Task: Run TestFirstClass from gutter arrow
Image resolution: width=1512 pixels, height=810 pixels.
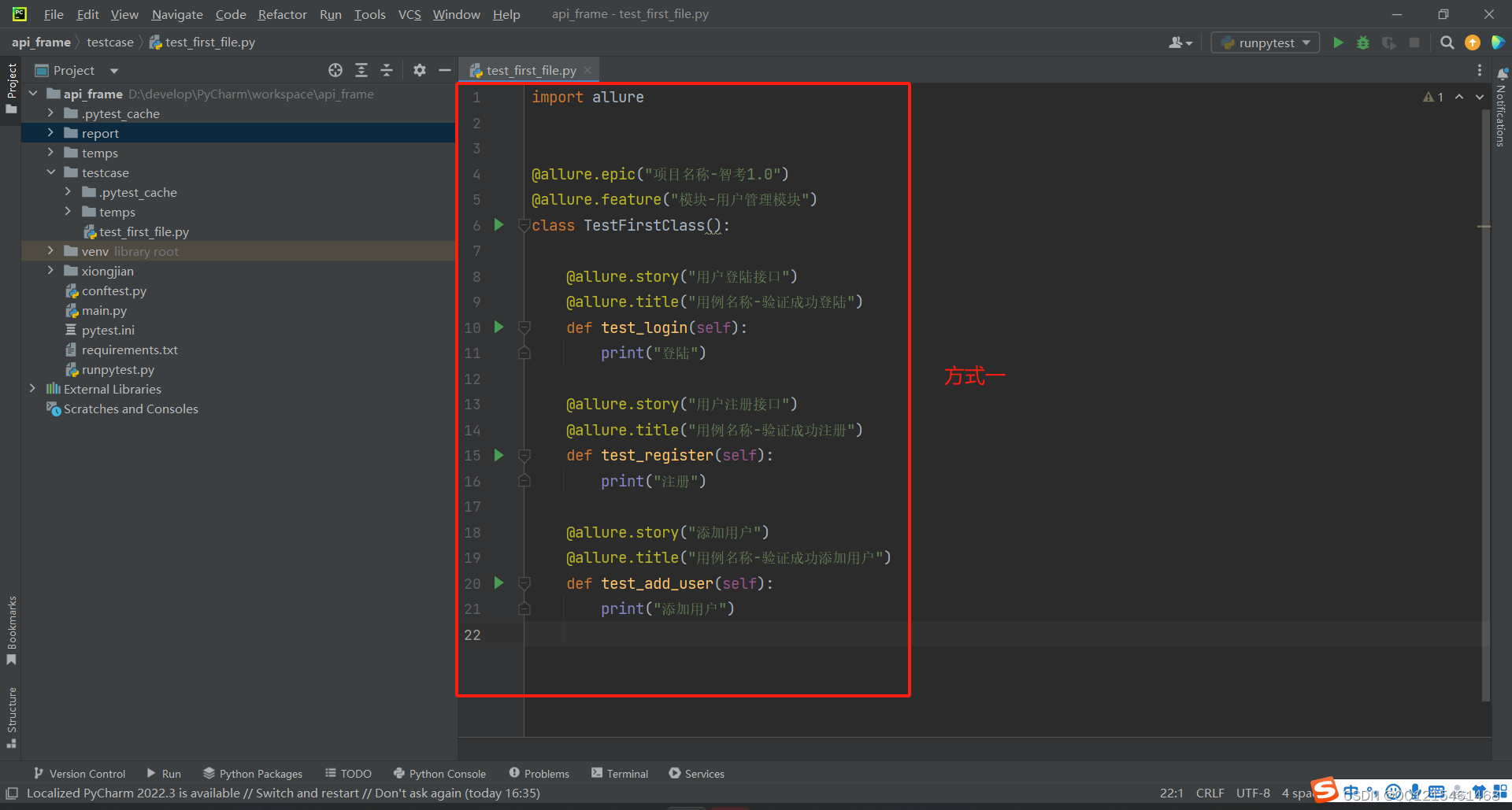Action: tap(498, 225)
